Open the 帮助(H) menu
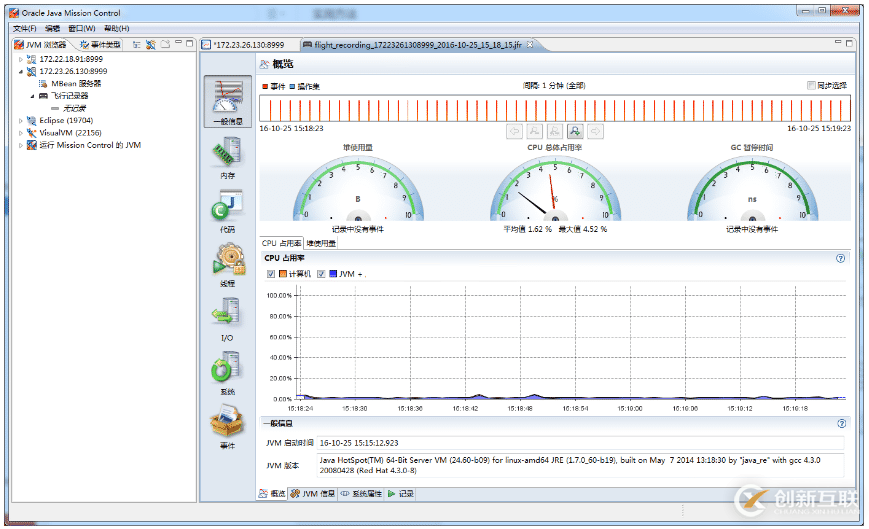The height and width of the screenshot is (529, 869). coord(116,28)
